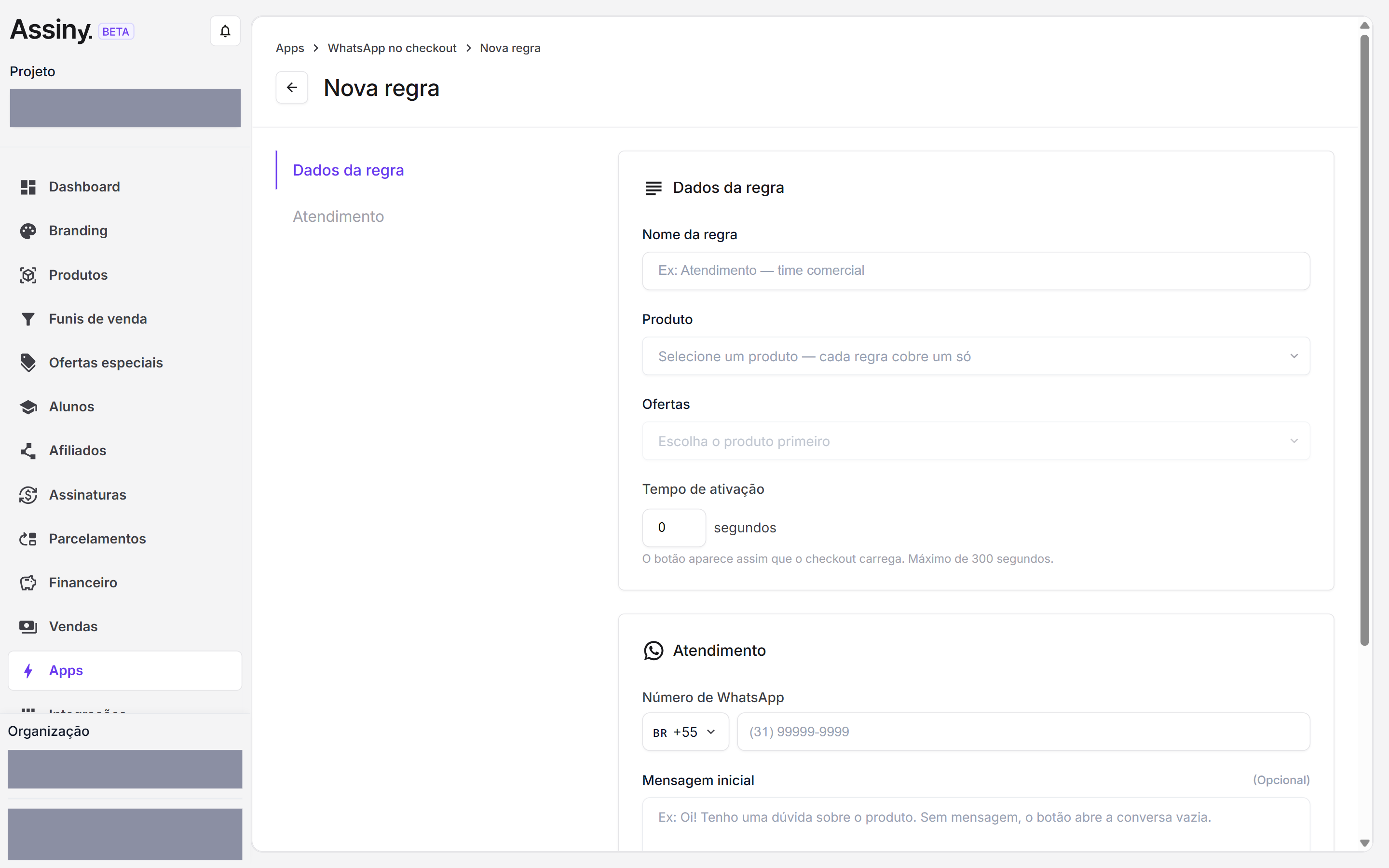The height and width of the screenshot is (868, 1389).
Task: Go to Branding section
Action: [x=125, y=231]
